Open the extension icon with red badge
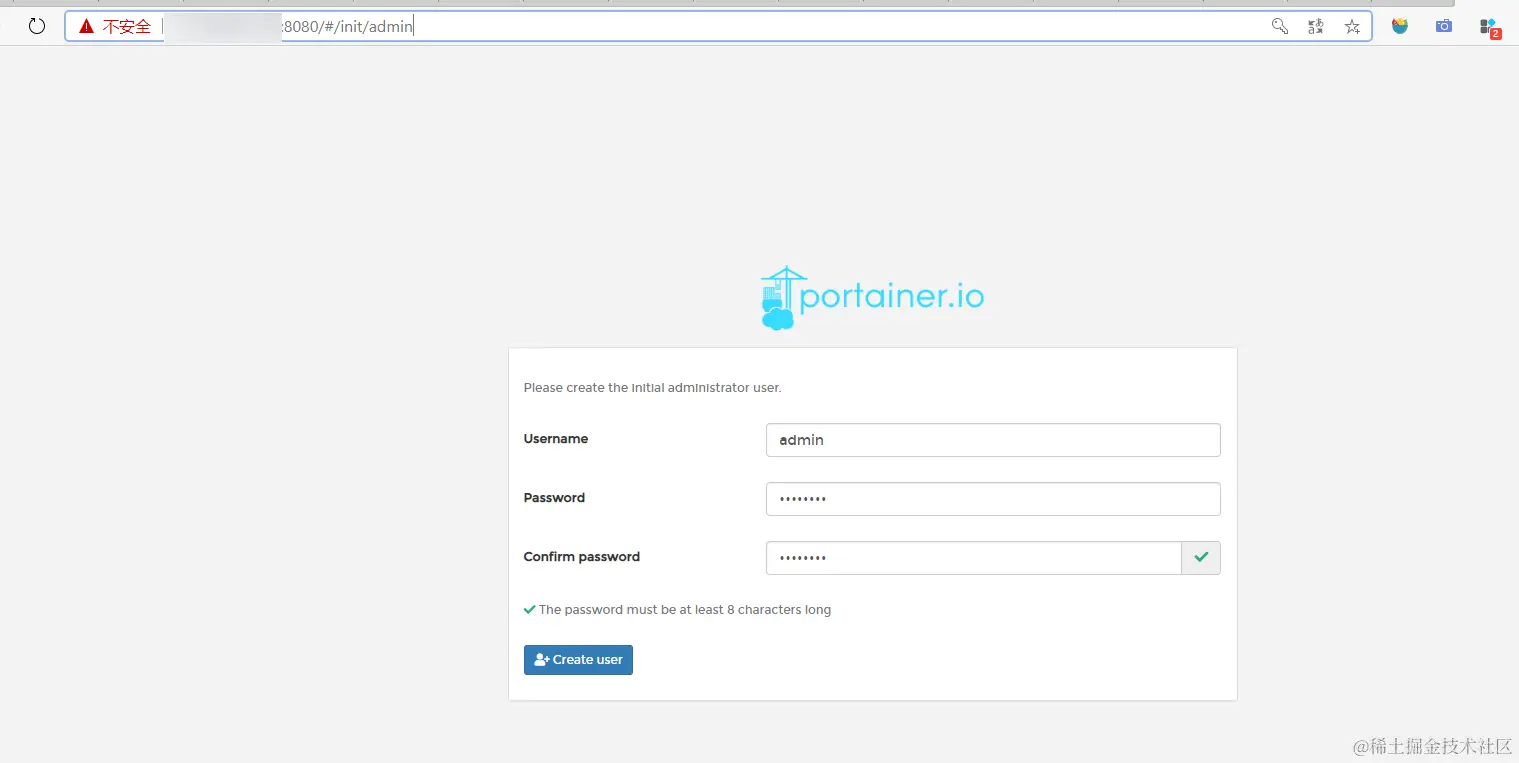 [1490, 28]
